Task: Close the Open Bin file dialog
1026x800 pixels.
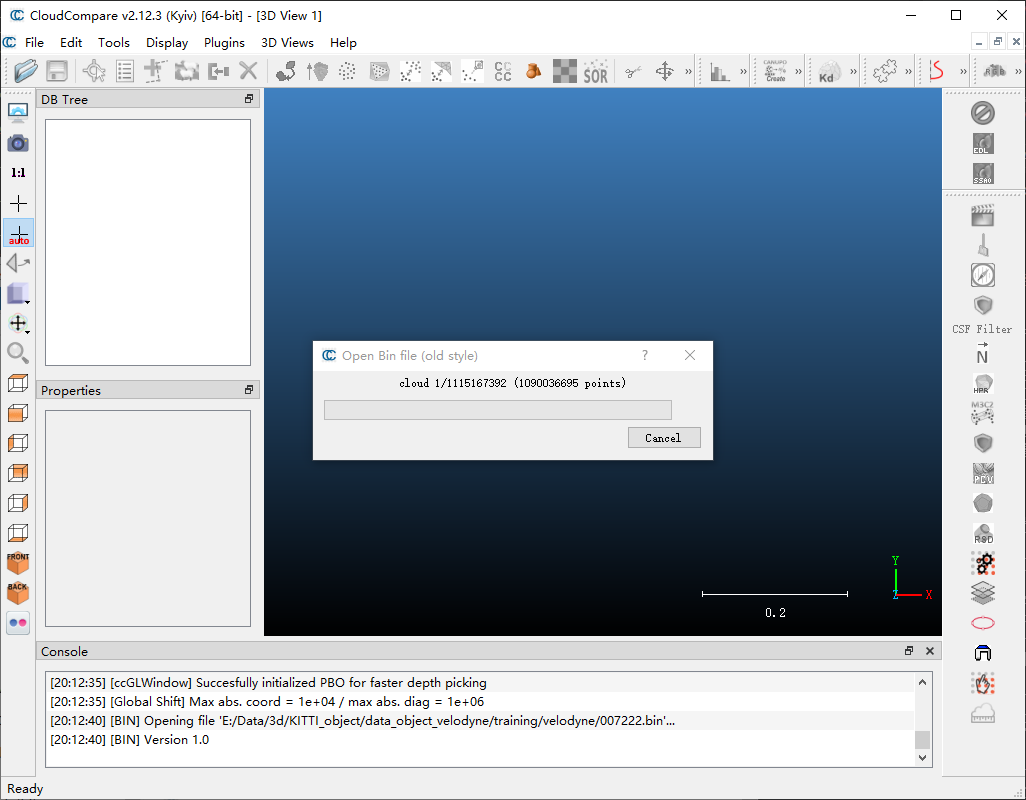Action: tap(690, 355)
